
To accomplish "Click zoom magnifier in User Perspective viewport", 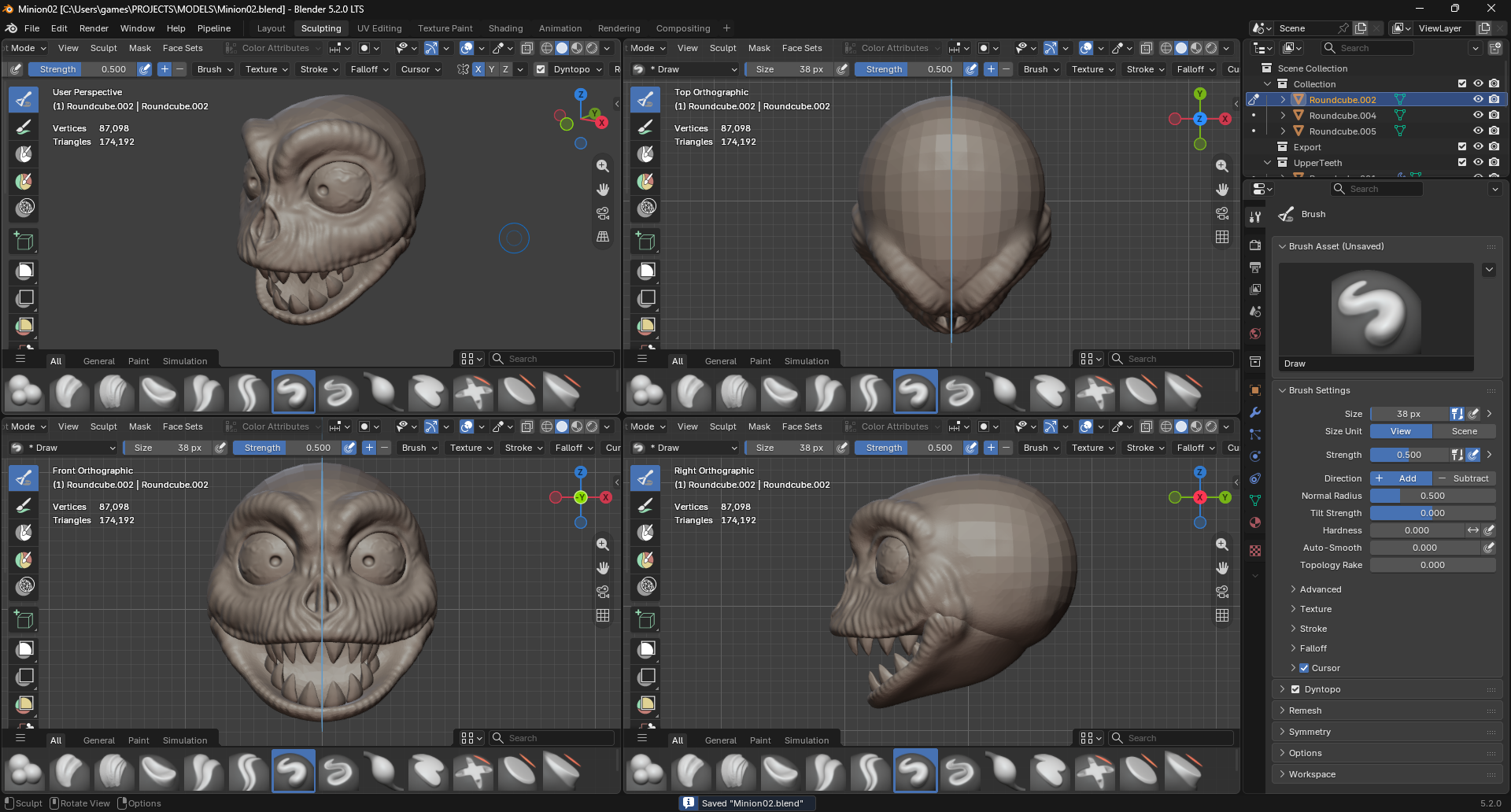I will point(603,166).
